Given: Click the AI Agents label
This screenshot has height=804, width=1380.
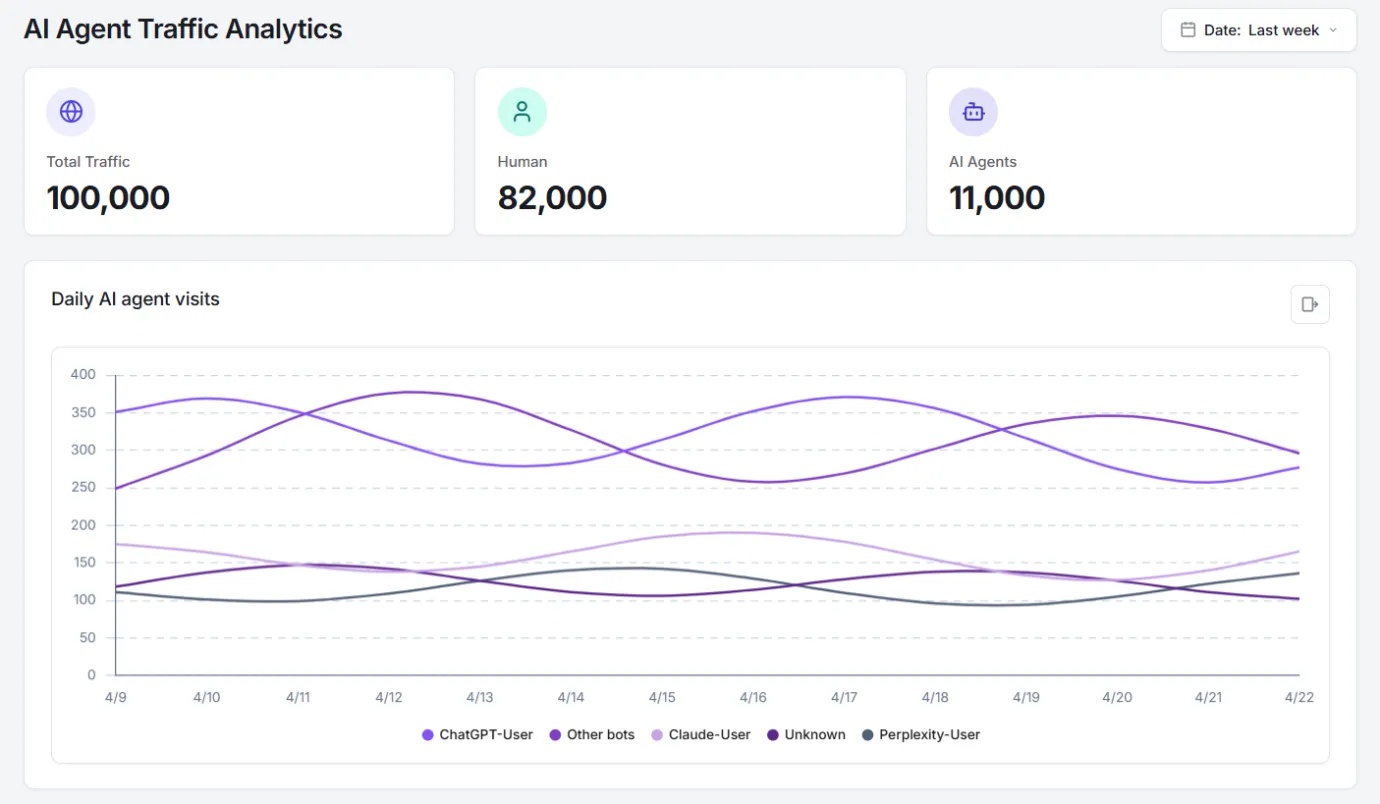Looking at the screenshot, I should 983,162.
